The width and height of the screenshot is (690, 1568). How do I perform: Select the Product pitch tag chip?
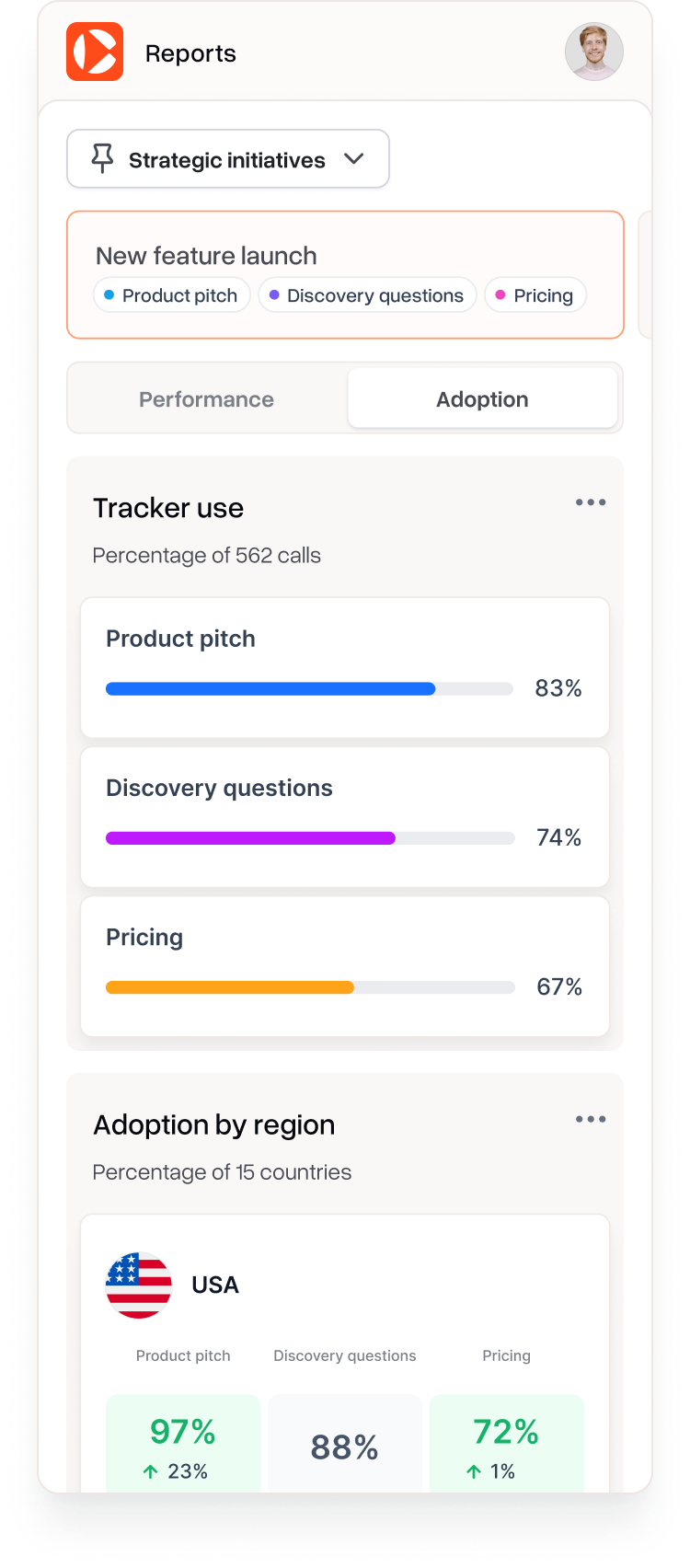pyautogui.click(x=172, y=295)
